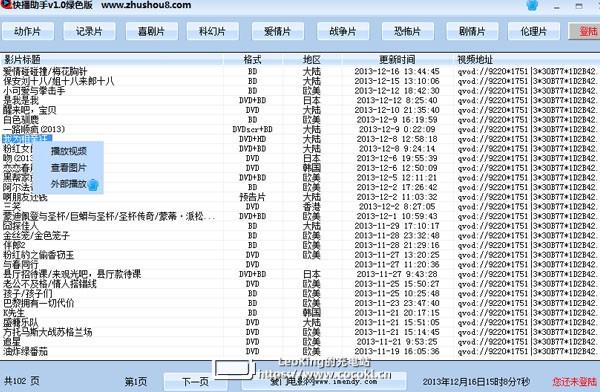Click the update time 2013-11-19 16:05:36
This screenshot has width=600, height=392.
(397, 351)
